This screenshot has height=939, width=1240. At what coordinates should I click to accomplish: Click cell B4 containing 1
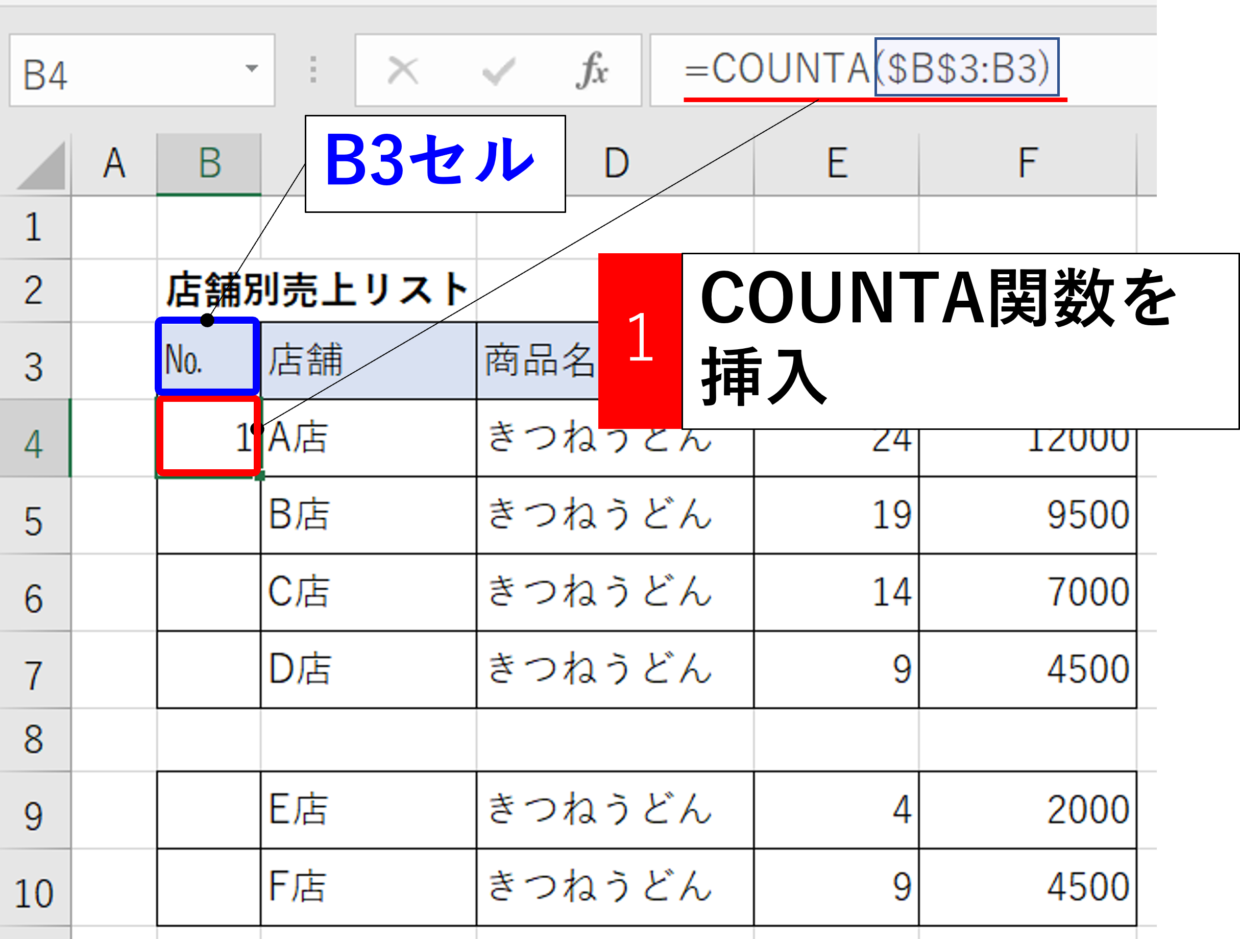pyautogui.click(x=209, y=438)
